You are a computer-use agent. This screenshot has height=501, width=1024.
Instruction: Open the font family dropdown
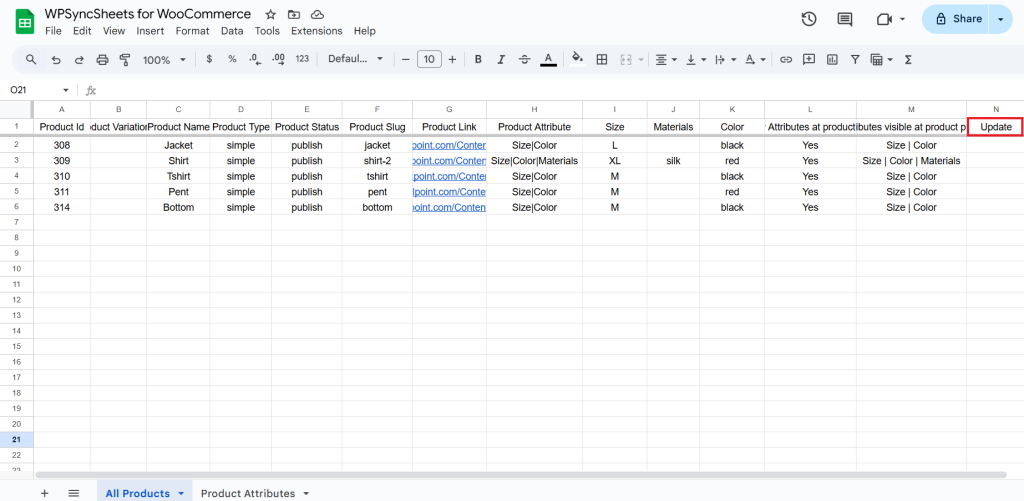point(355,59)
